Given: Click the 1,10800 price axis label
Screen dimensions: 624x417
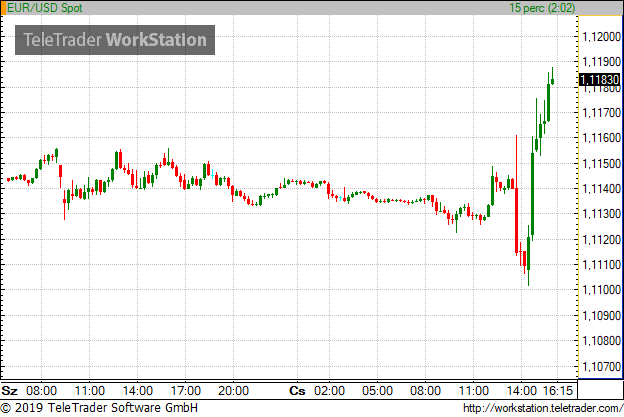Looking at the screenshot, I should click(x=601, y=341).
